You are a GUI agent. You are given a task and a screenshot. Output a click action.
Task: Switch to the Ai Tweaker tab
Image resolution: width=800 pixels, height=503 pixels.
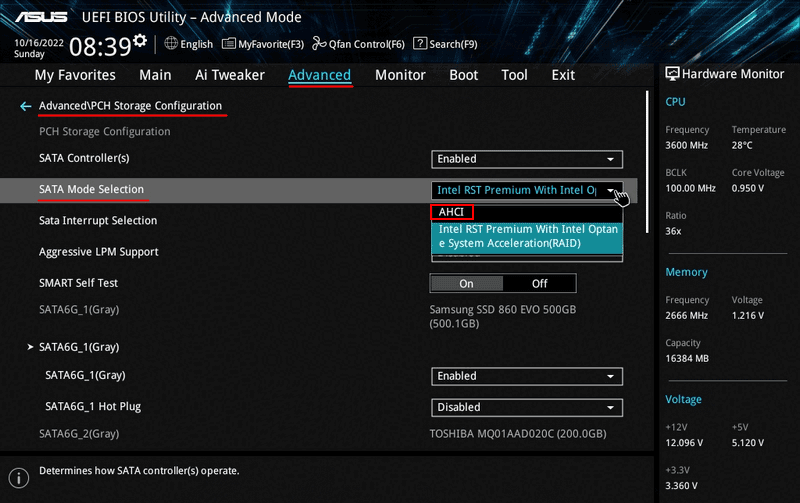click(x=230, y=75)
